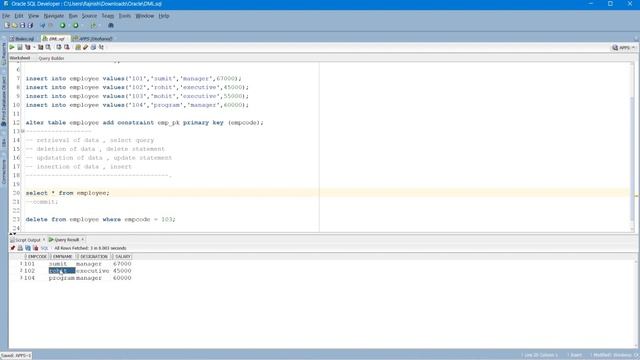Switch to the DML.sql tab
Screen dimensions: 640x360
[55, 39]
